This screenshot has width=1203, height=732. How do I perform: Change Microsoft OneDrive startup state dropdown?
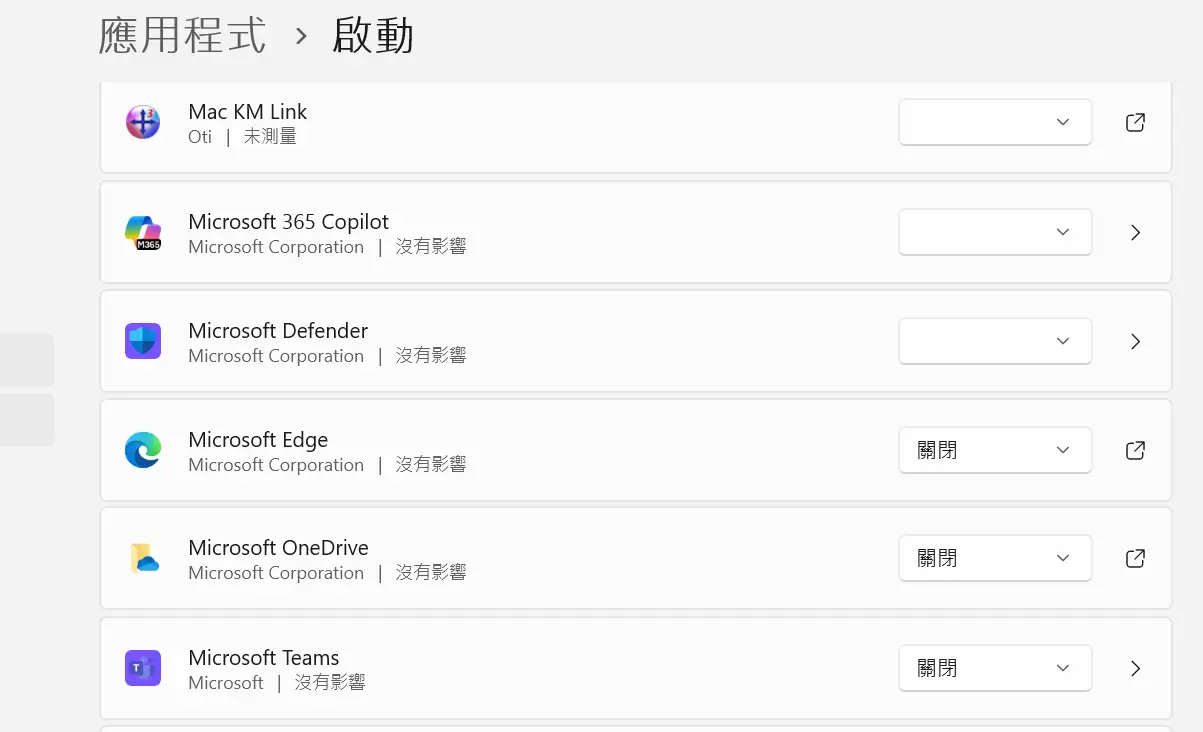[x=995, y=558]
